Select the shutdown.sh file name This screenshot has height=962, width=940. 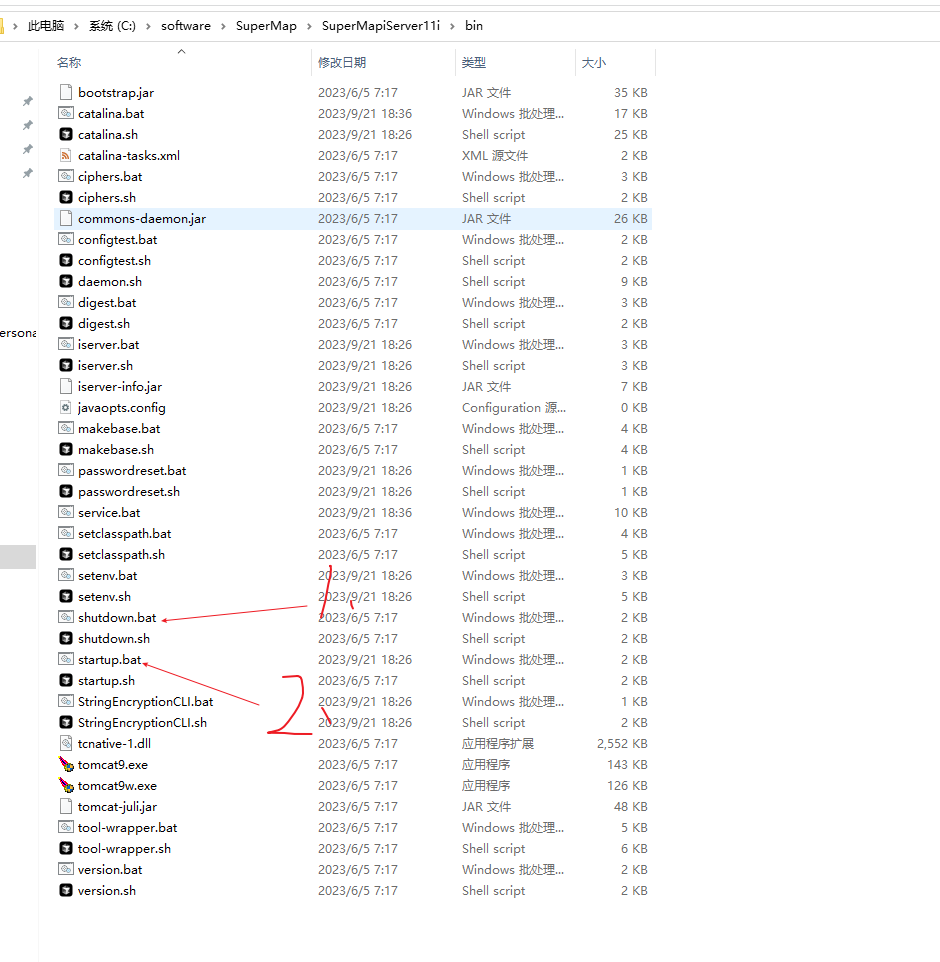pos(114,639)
